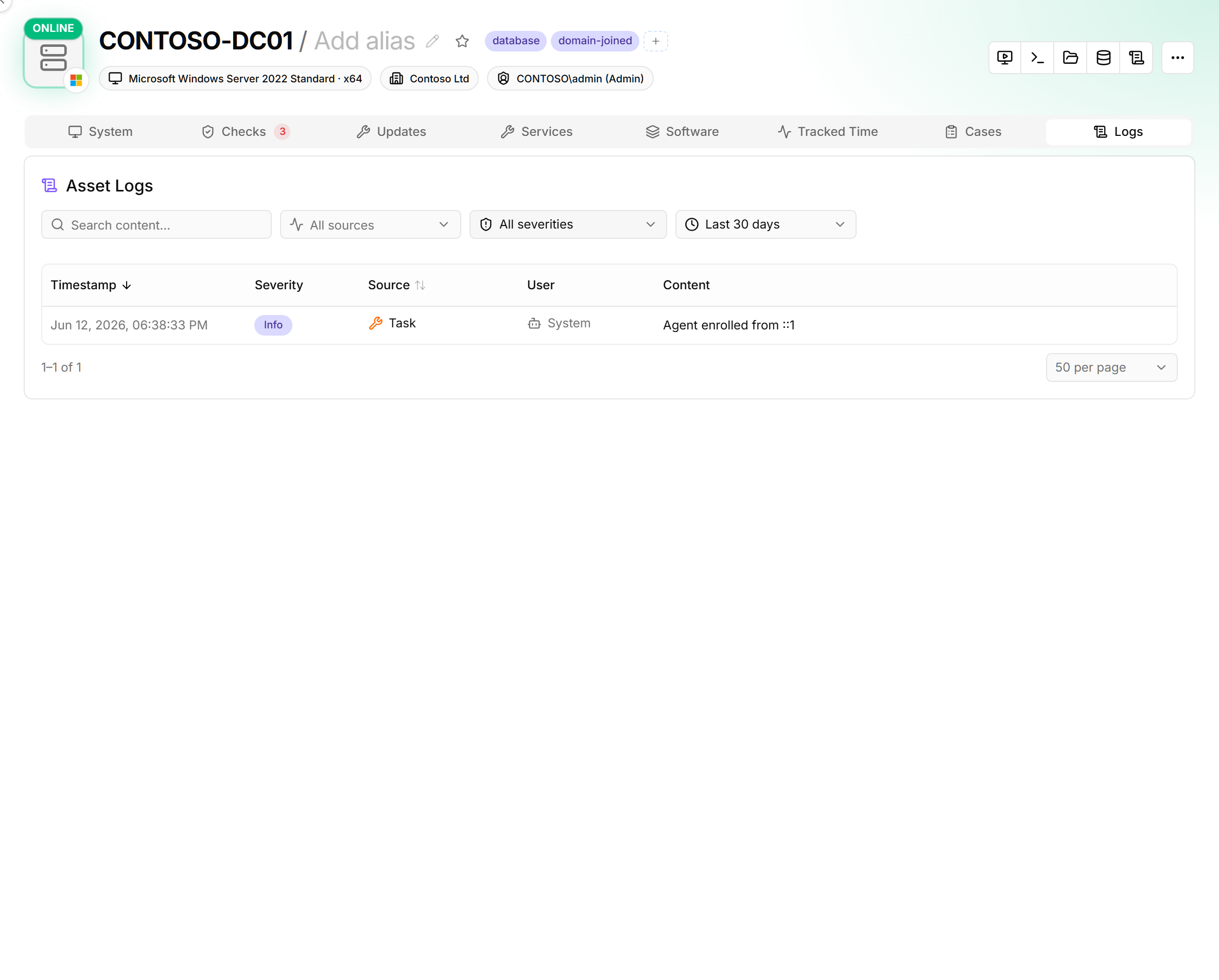
Task: Switch to the Software tab
Action: [x=683, y=132]
